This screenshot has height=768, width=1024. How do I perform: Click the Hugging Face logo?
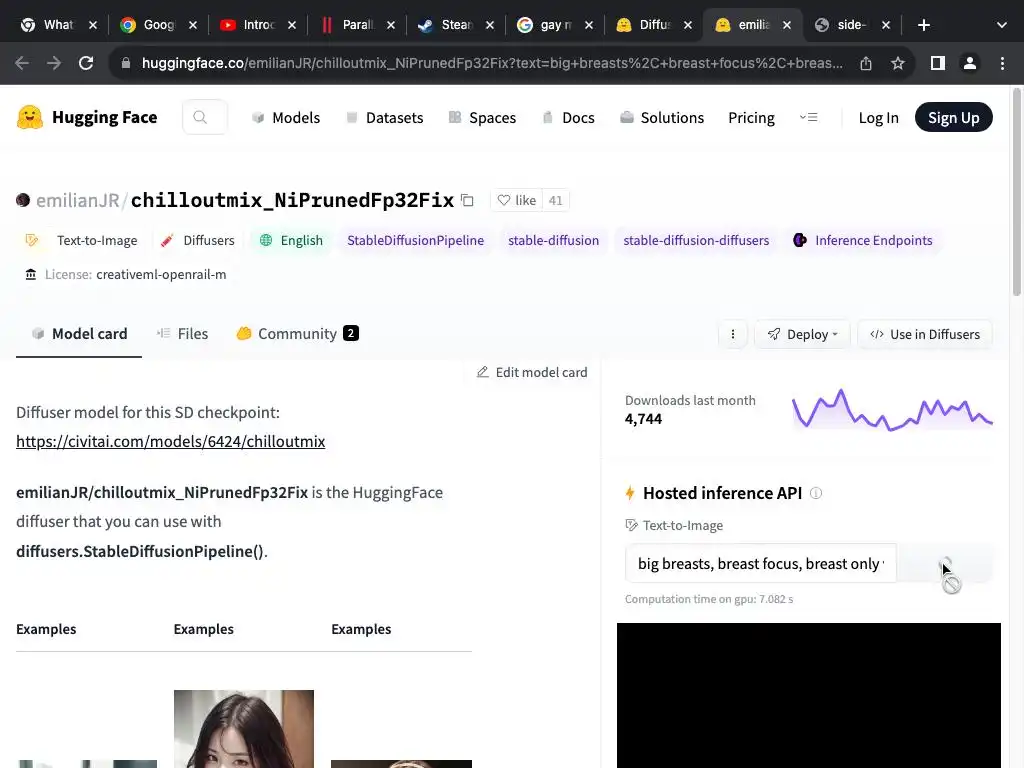pyautogui.click(x=87, y=118)
